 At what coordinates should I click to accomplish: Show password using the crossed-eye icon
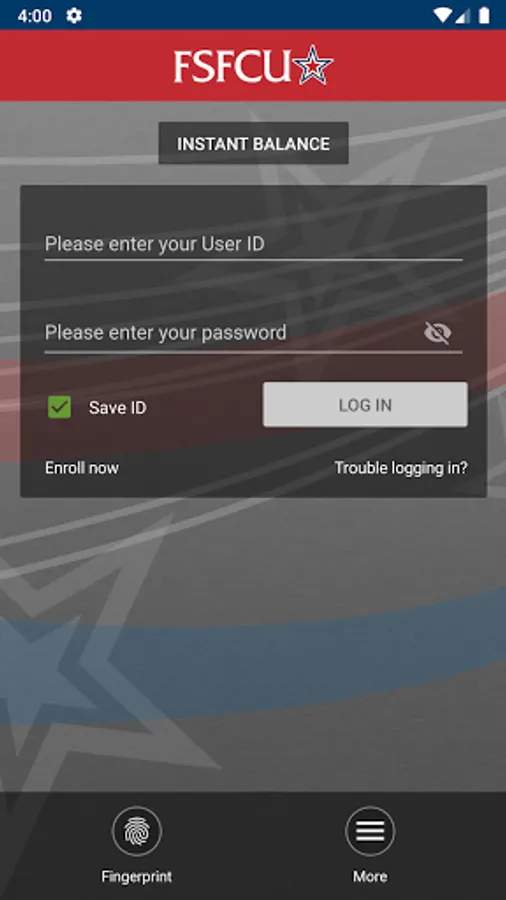438,333
